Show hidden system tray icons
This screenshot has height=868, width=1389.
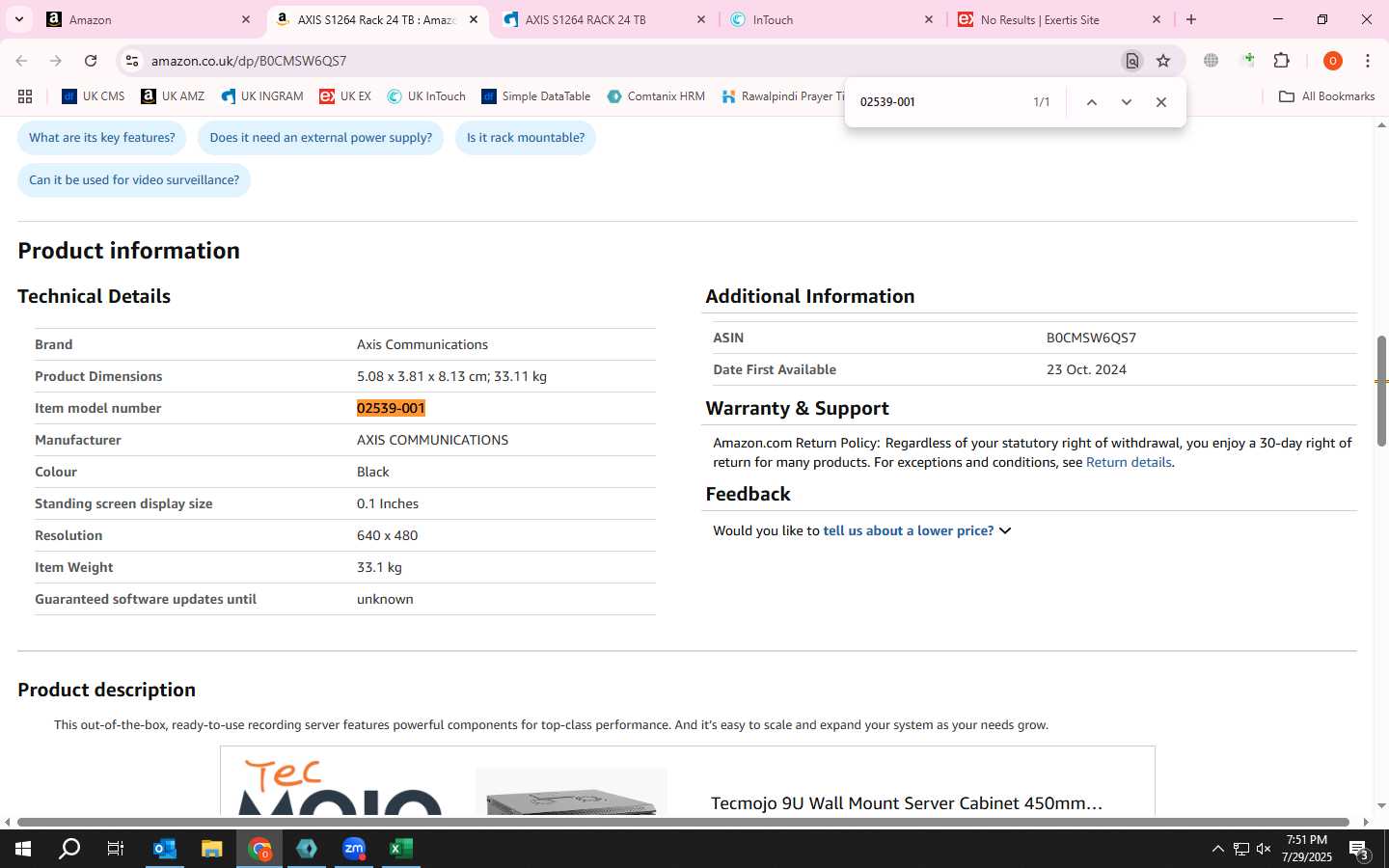(1217, 849)
